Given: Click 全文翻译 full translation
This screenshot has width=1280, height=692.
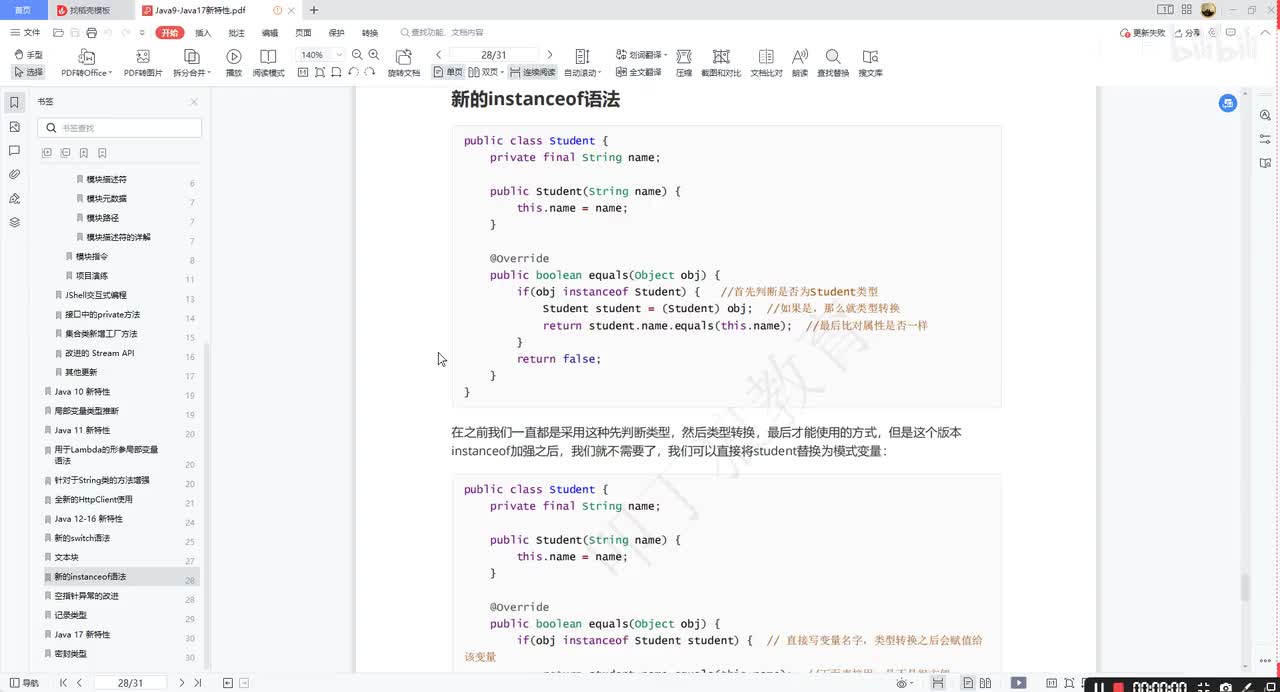Looking at the screenshot, I should (638, 72).
